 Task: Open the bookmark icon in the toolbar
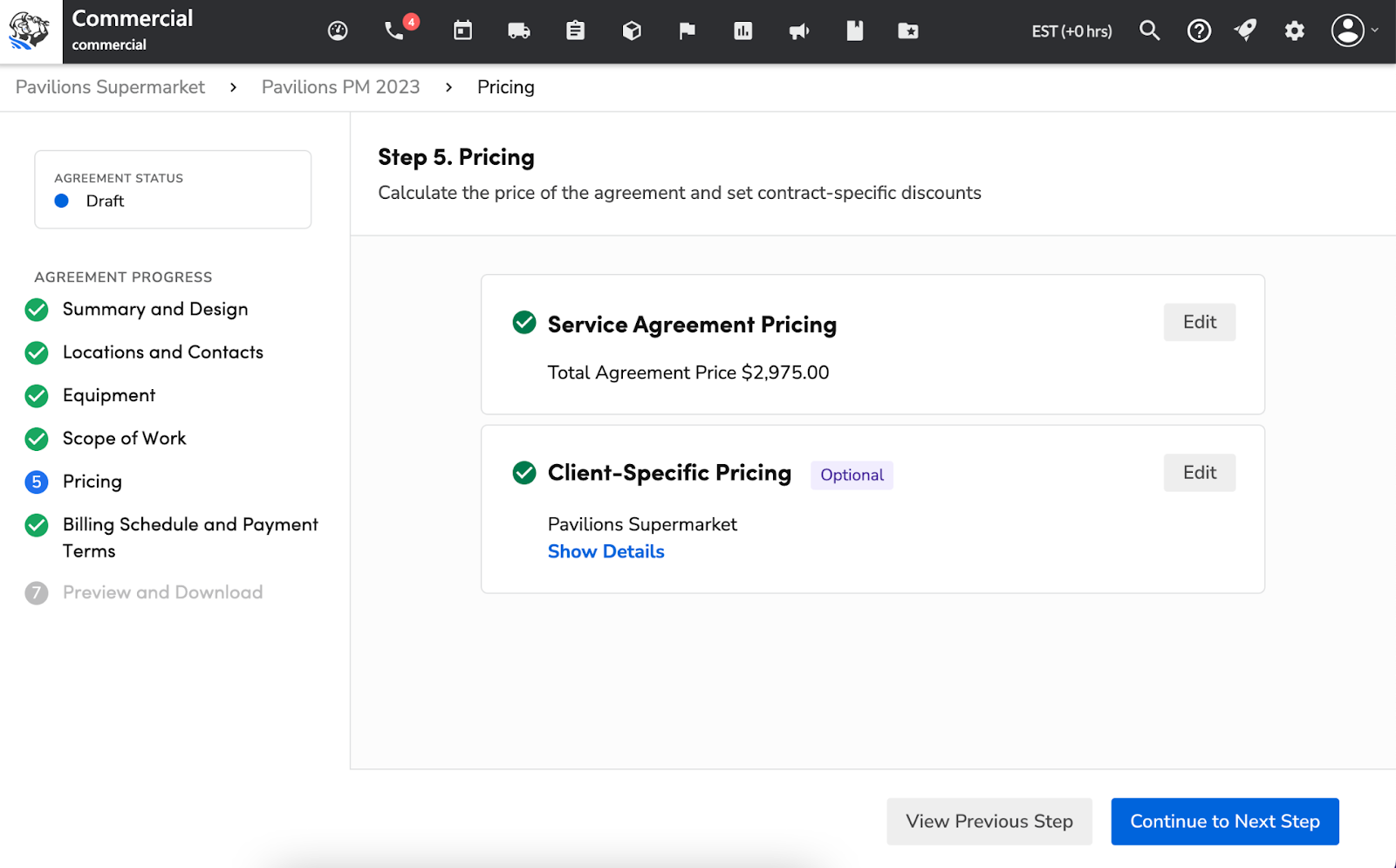click(x=854, y=31)
